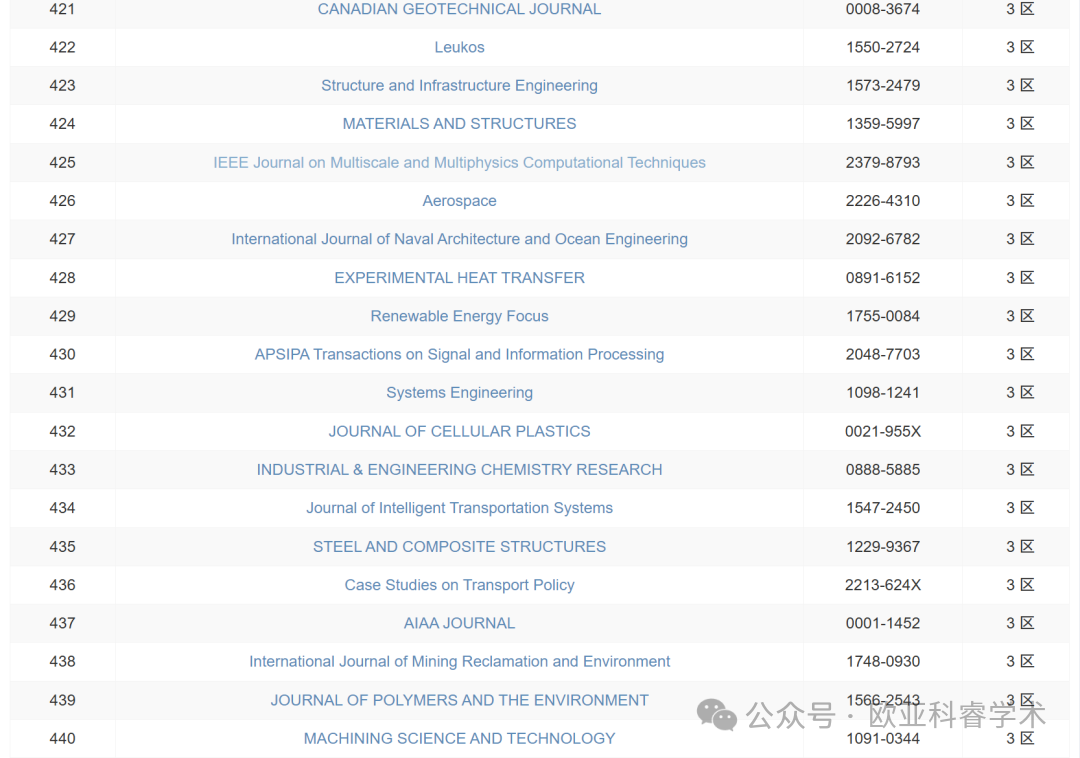The height and width of the screenshot is (758, 1080).
Task: Click row number 436
Action: [x=62, y=585]
